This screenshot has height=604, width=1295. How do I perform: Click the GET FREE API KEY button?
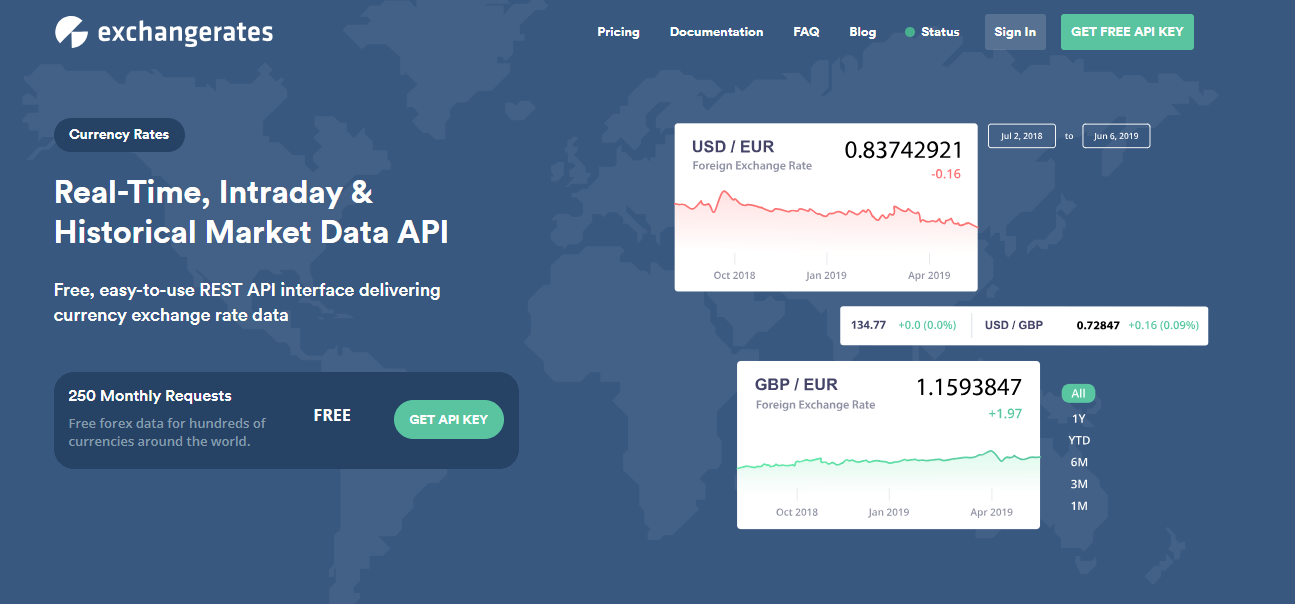pyautogui.click(x=1126, y=32)
